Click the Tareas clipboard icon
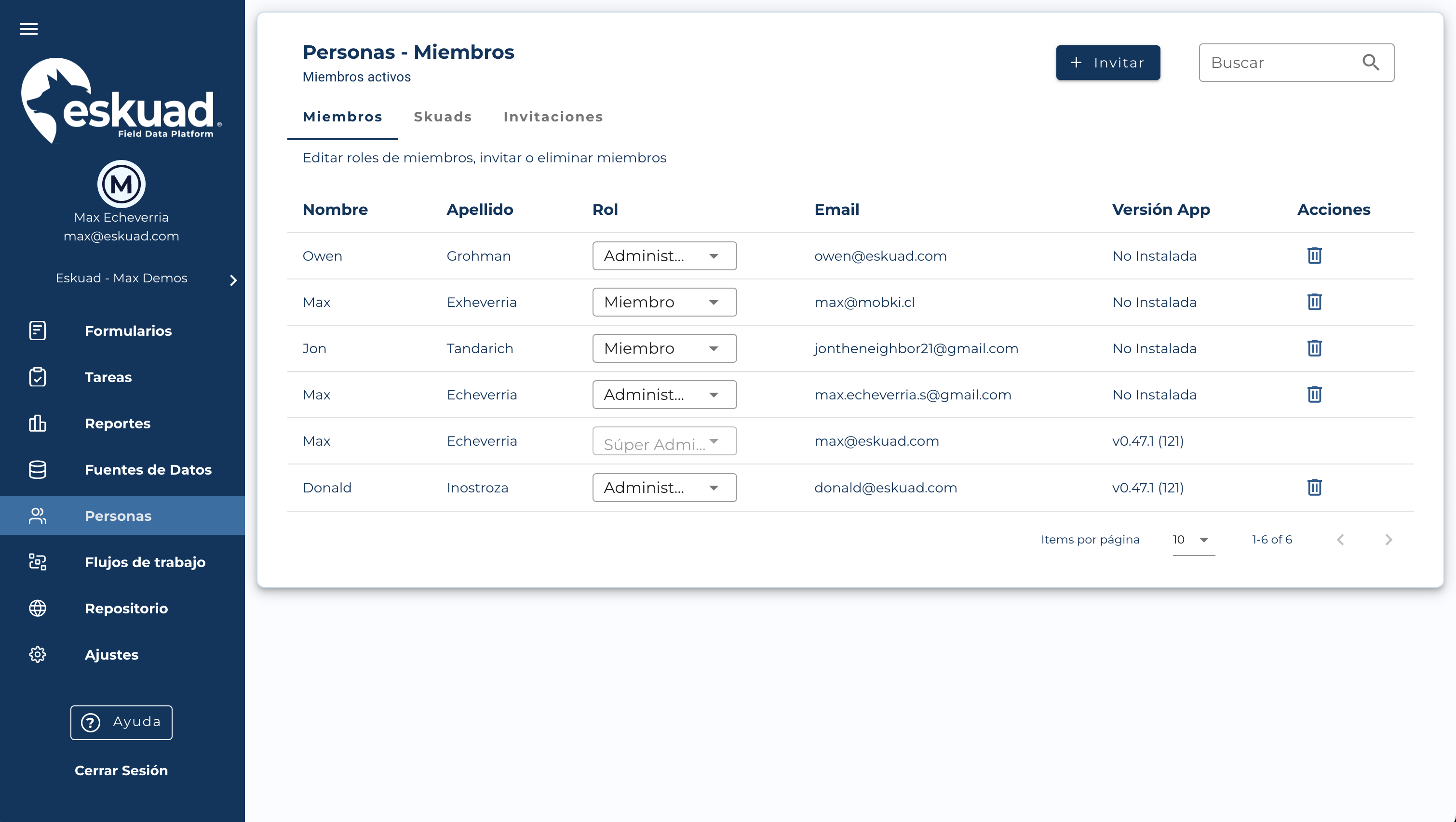This screenshot has width=1456, height=822. tap(37, 377)
